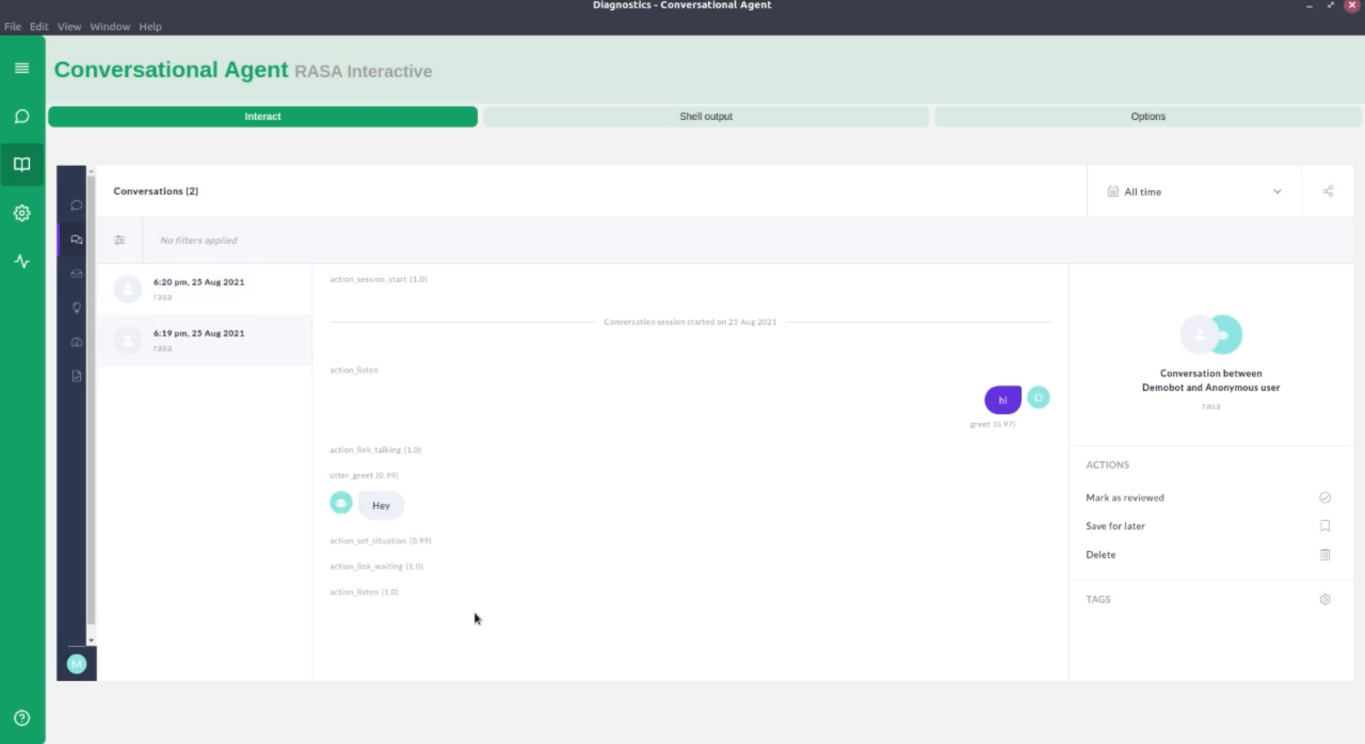Screen dimensions: 1365x744
Task: Click the M user avatar in Rasa sidebar
Action: (76, 664)
